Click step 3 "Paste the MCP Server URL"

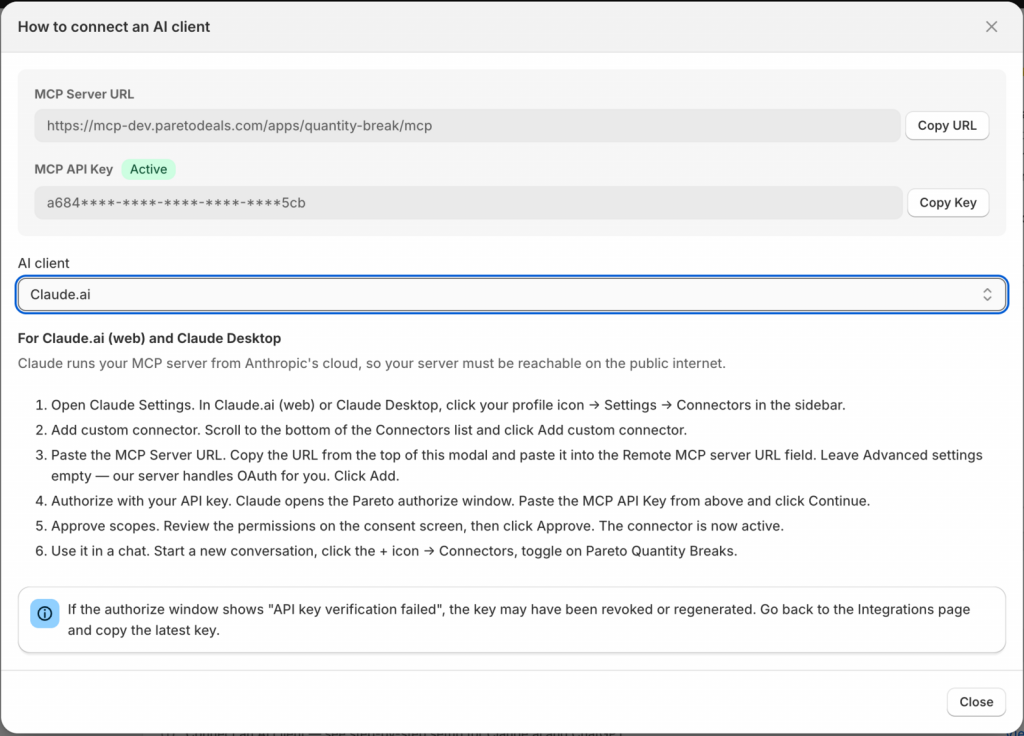click(517, 465)
